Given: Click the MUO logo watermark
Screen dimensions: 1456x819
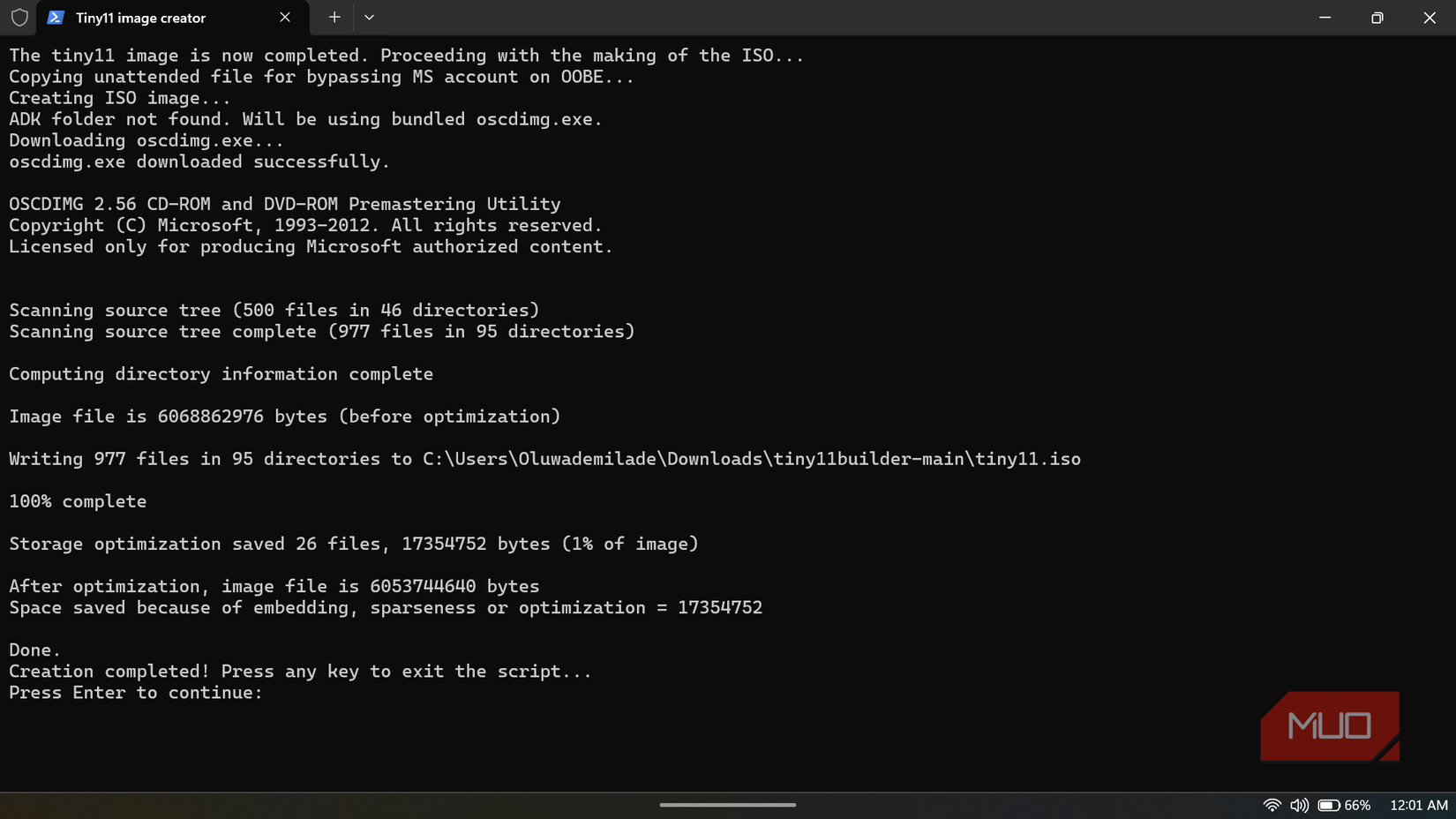Looking at the screenshot, I should point(1330,725).
